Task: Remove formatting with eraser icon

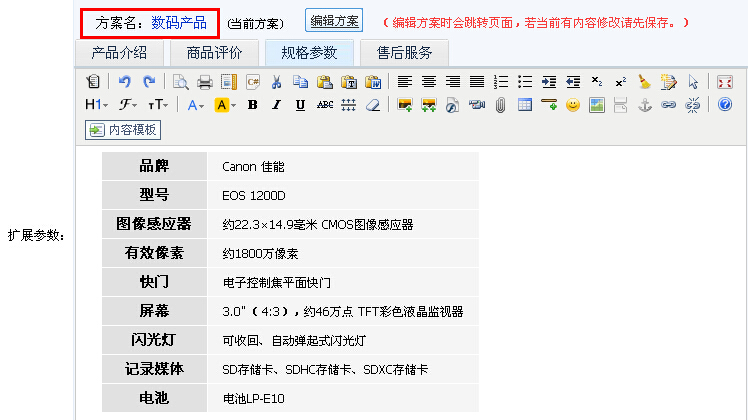Action: click(x=373, y=105)
